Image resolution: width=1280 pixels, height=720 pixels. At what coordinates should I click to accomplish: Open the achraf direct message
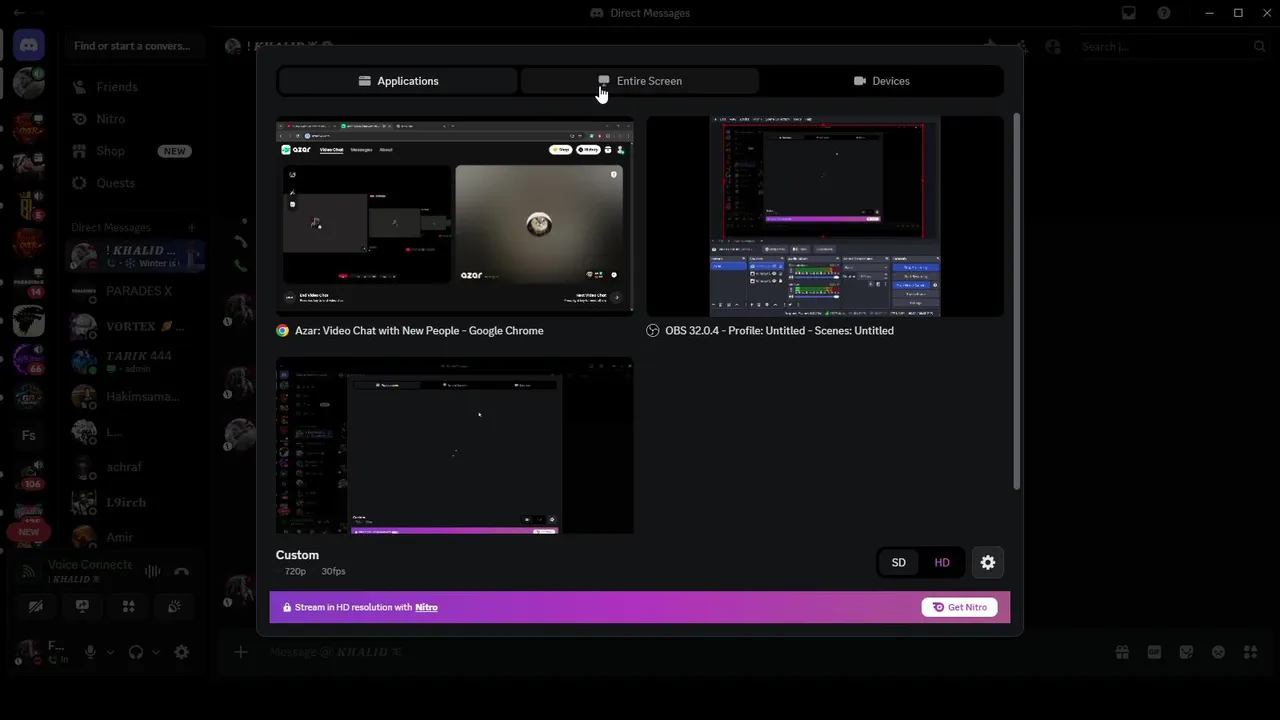pos(135,467)
